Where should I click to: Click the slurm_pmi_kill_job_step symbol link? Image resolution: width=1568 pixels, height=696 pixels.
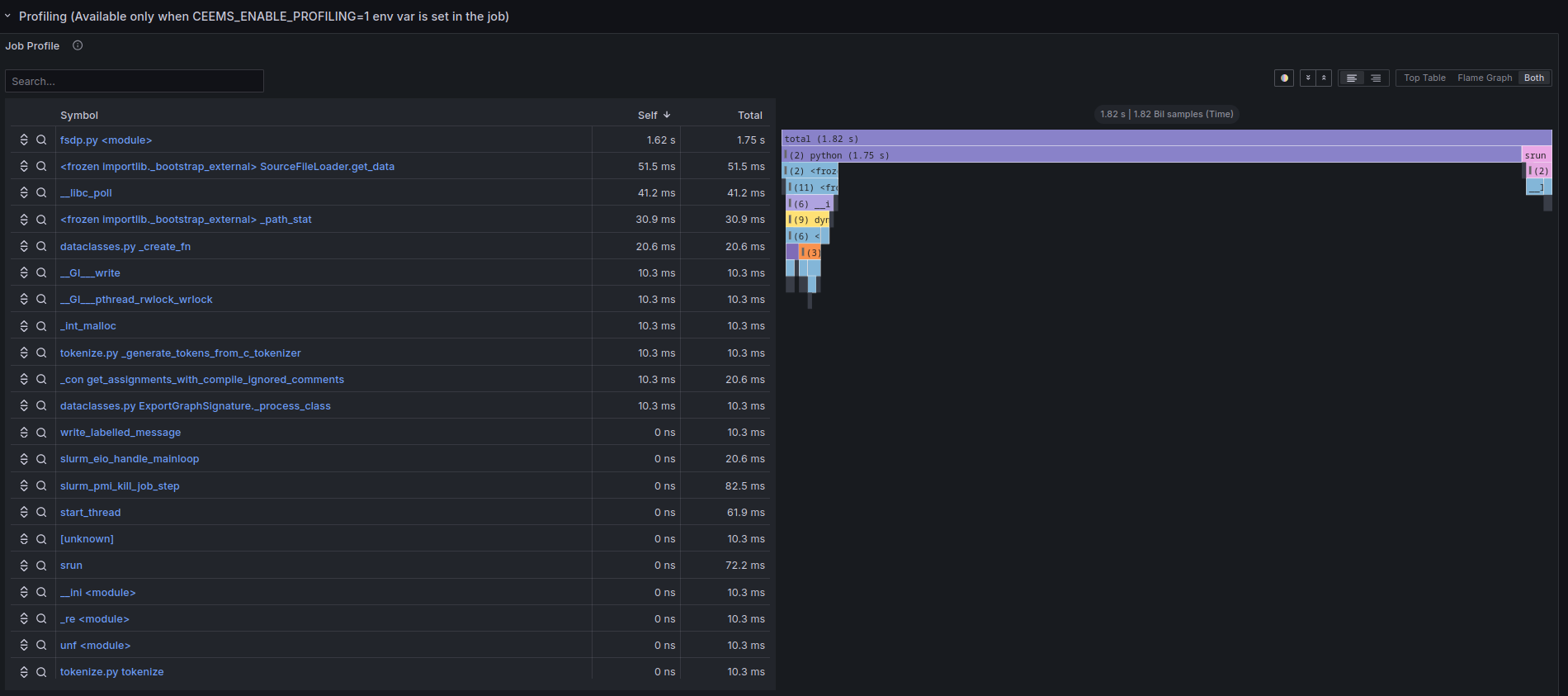click(x=120, y=486)
